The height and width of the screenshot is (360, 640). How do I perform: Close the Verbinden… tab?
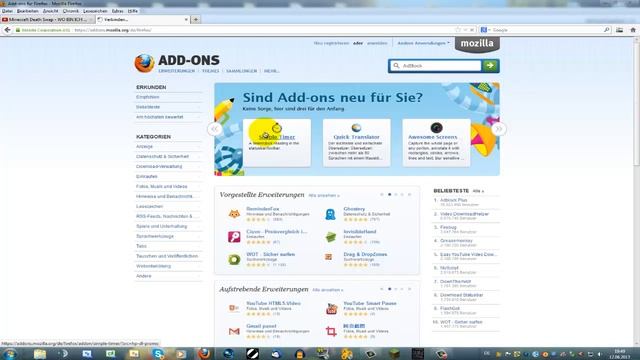(x=186, y=19)
